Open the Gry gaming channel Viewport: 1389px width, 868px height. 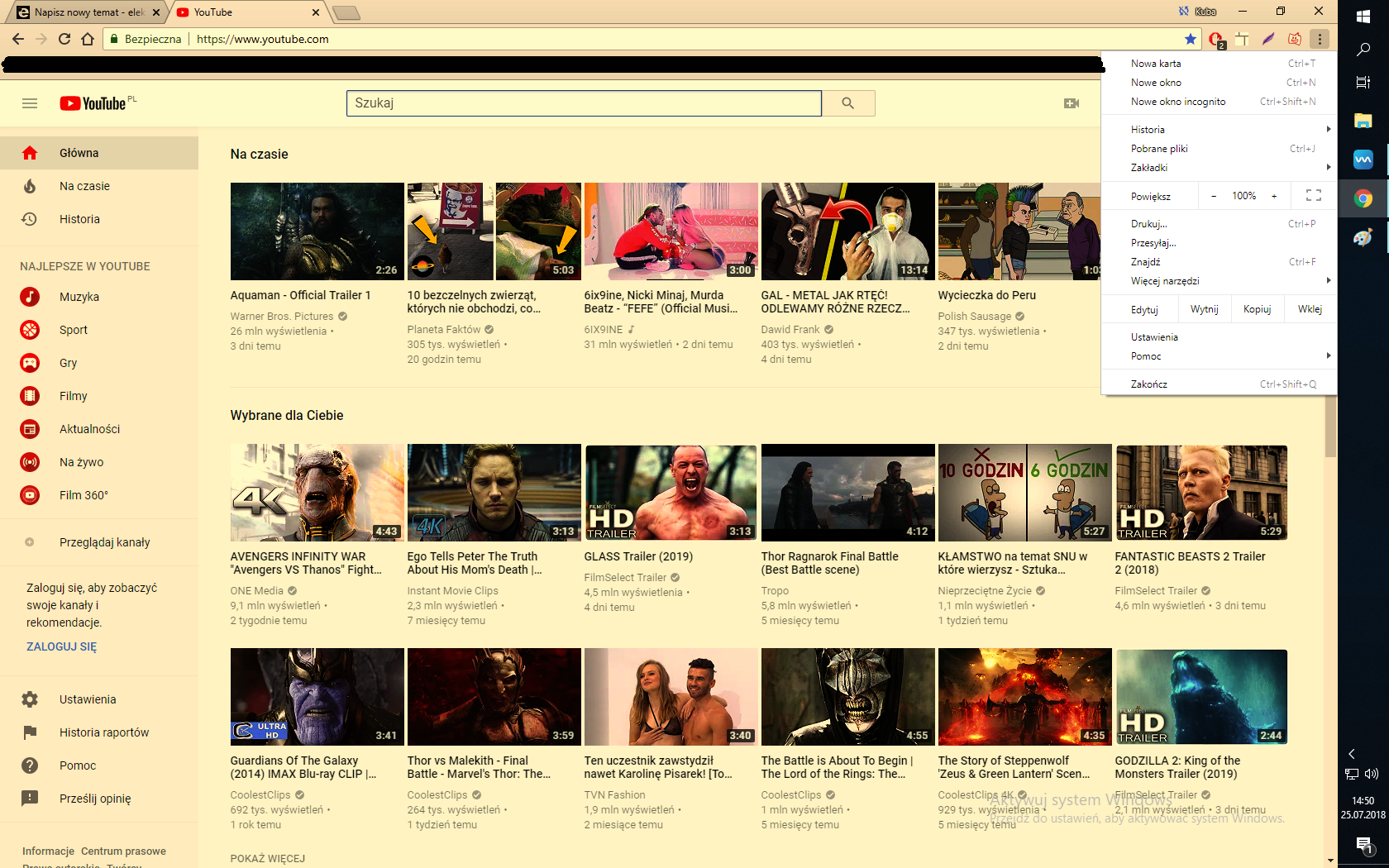pos(99,363)
